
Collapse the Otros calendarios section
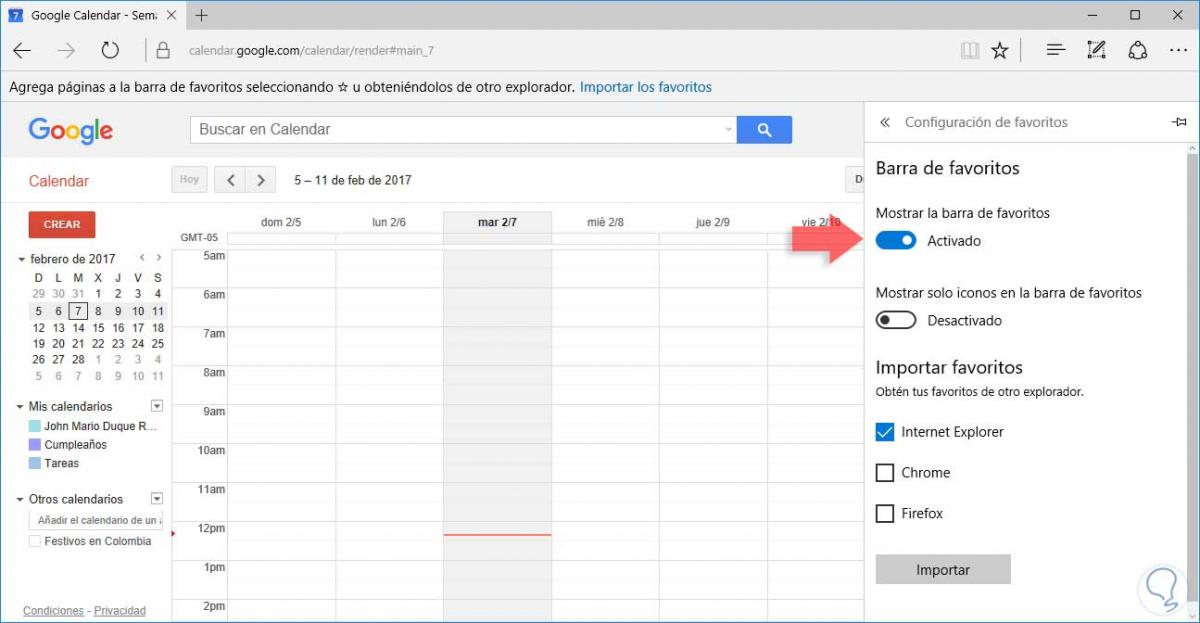point(21,499)
